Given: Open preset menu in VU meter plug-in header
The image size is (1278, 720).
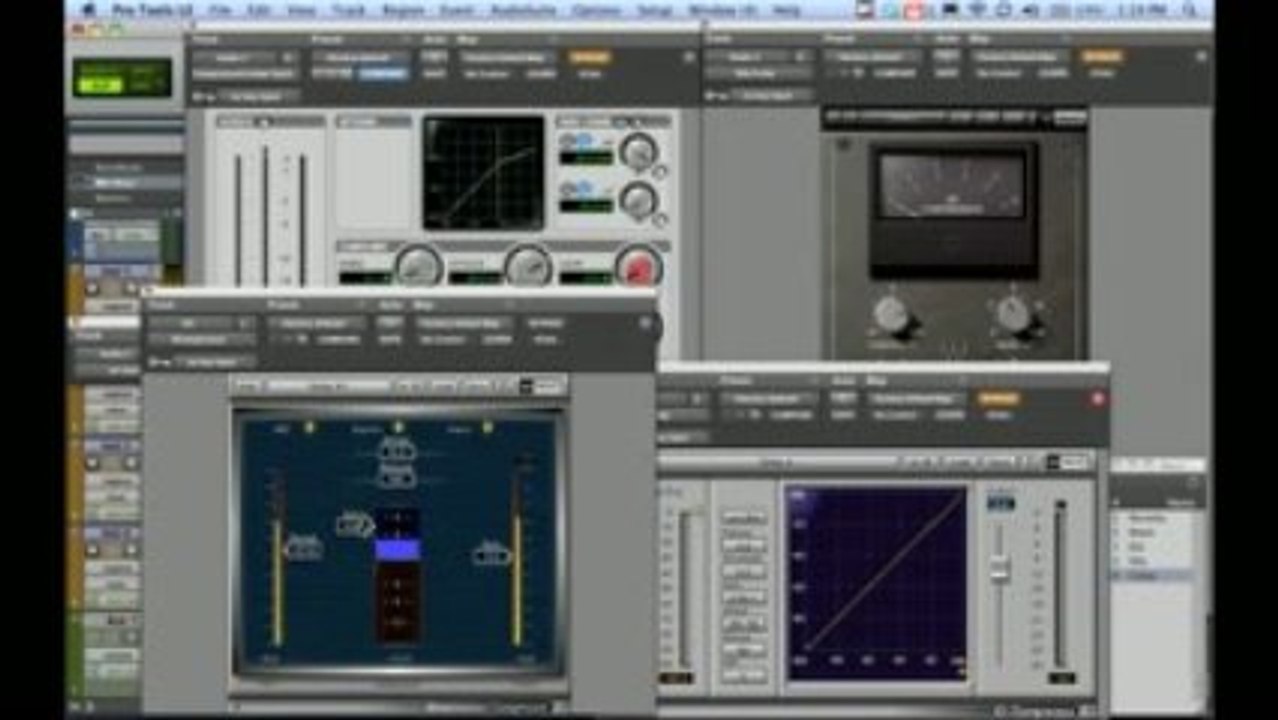Looking at the screenshot, I should (x=870, y=57).
